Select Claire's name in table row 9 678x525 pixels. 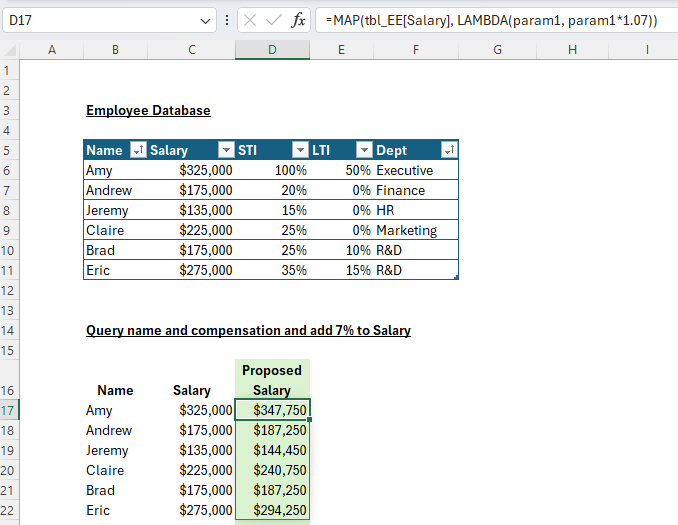115,230
